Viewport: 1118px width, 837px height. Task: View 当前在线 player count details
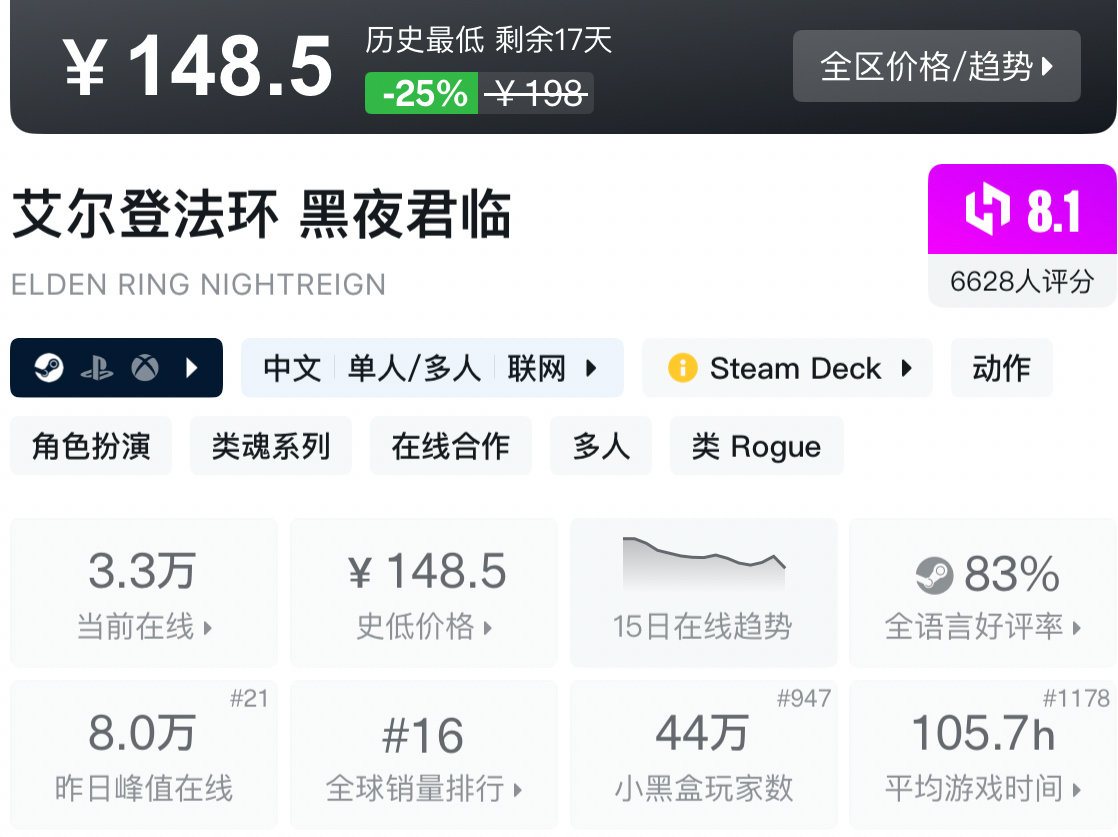click(144, 592)
